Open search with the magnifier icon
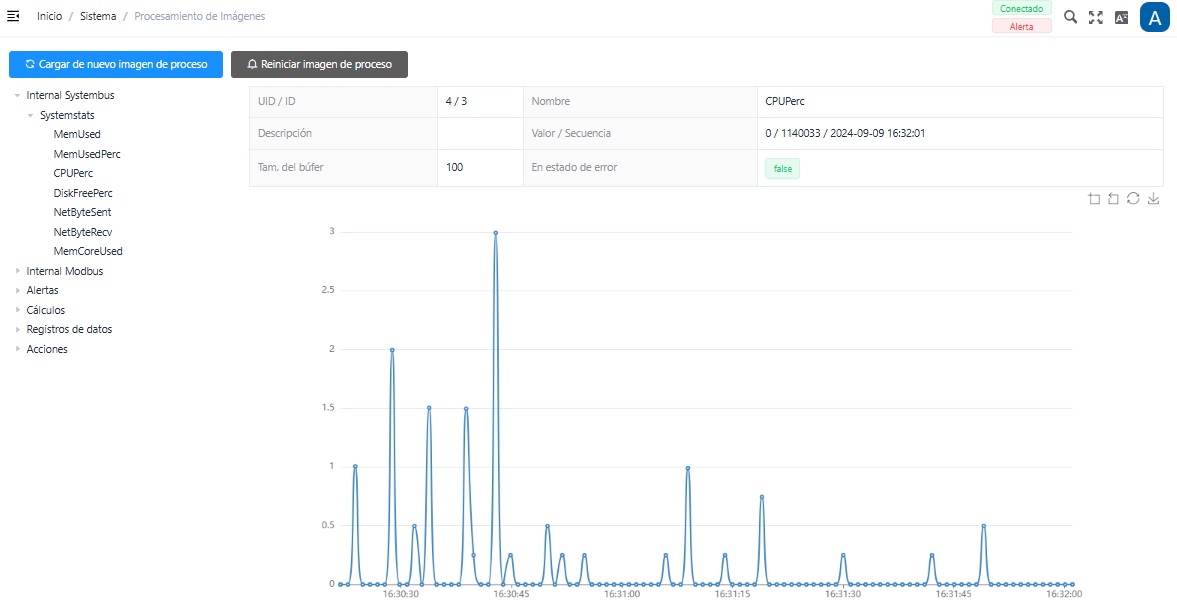1177x609 pixels. [1070, 17]
